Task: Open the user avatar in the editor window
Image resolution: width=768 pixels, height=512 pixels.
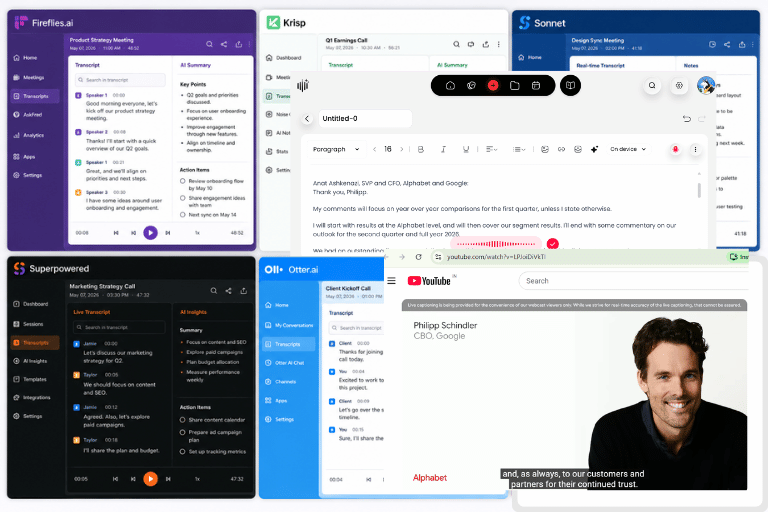Action: (x=706, y=85)
